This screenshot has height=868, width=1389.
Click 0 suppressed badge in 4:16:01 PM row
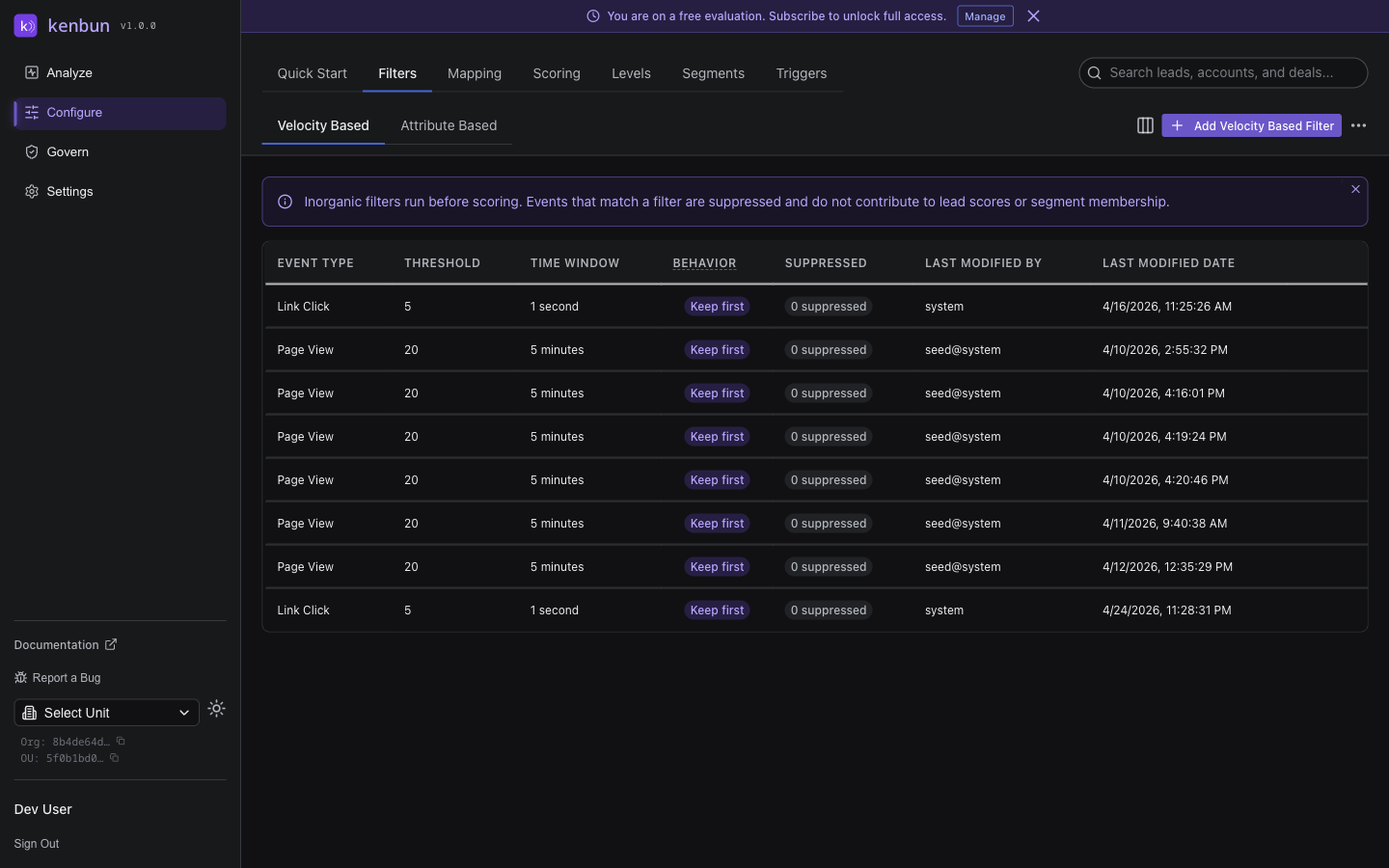(x=829, y=393)
